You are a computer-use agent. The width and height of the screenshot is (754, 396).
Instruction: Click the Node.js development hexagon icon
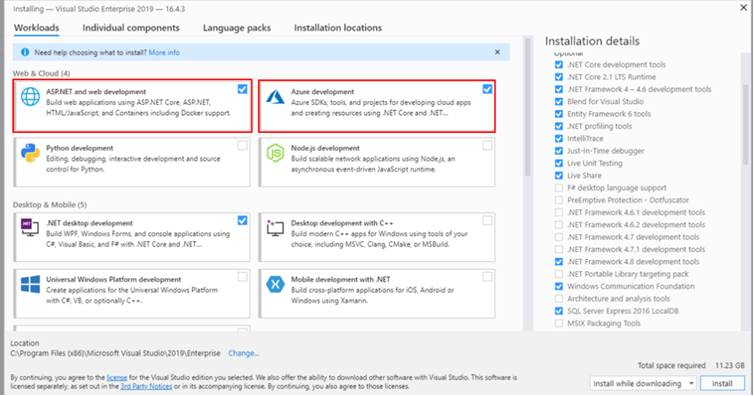coord(276,153)
